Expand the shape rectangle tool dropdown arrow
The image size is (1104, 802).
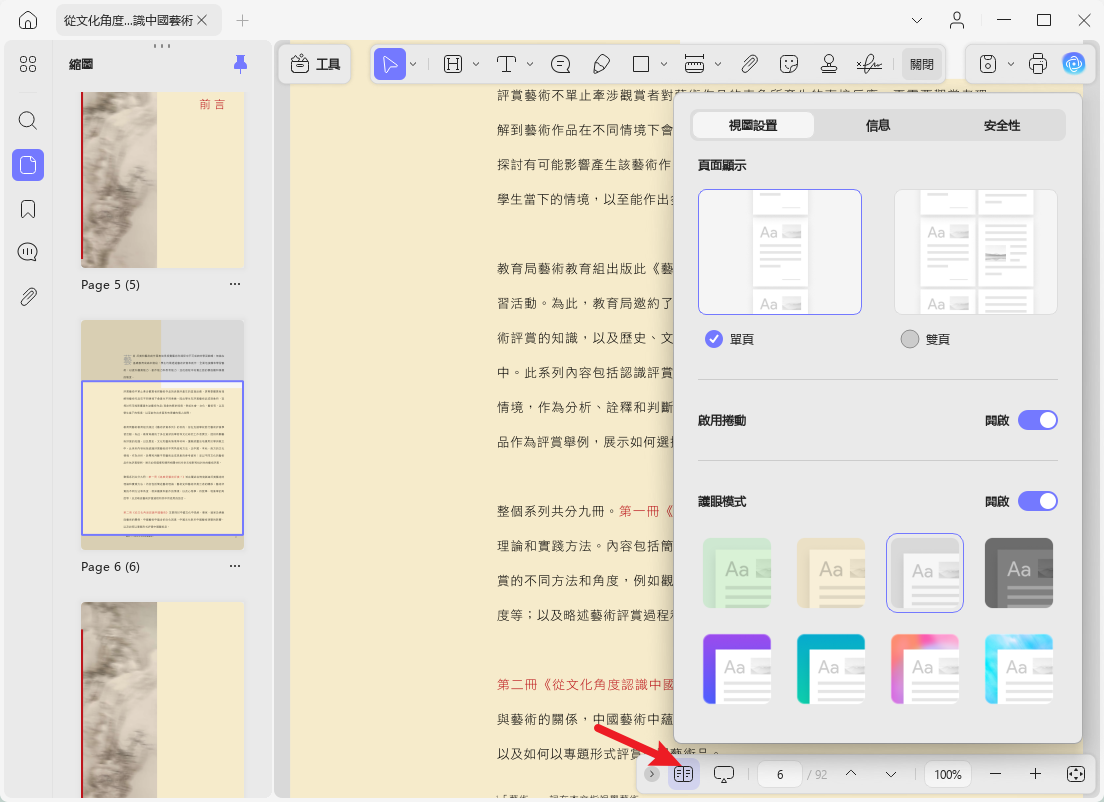click(663, 64)
